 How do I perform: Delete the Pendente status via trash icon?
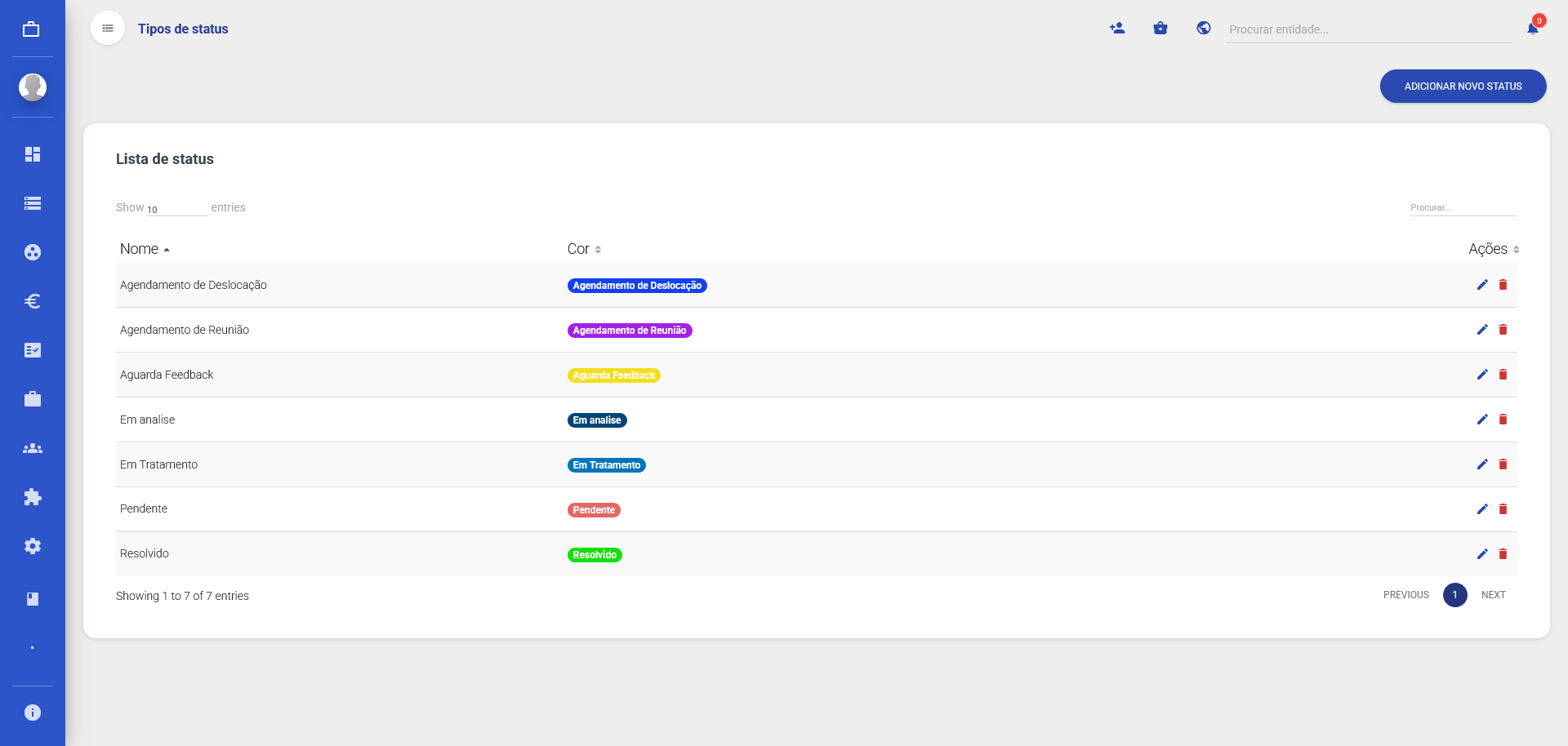[x=1503, y=509]
